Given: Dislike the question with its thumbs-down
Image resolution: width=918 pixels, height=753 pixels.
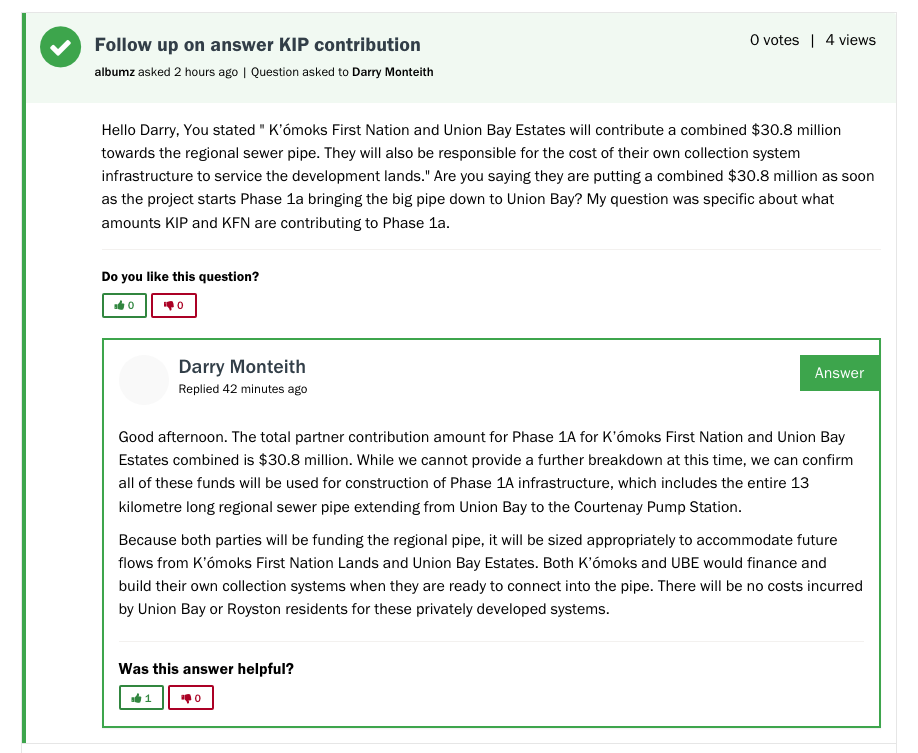Looking at the screenshot, I should (x=174, y=305).
